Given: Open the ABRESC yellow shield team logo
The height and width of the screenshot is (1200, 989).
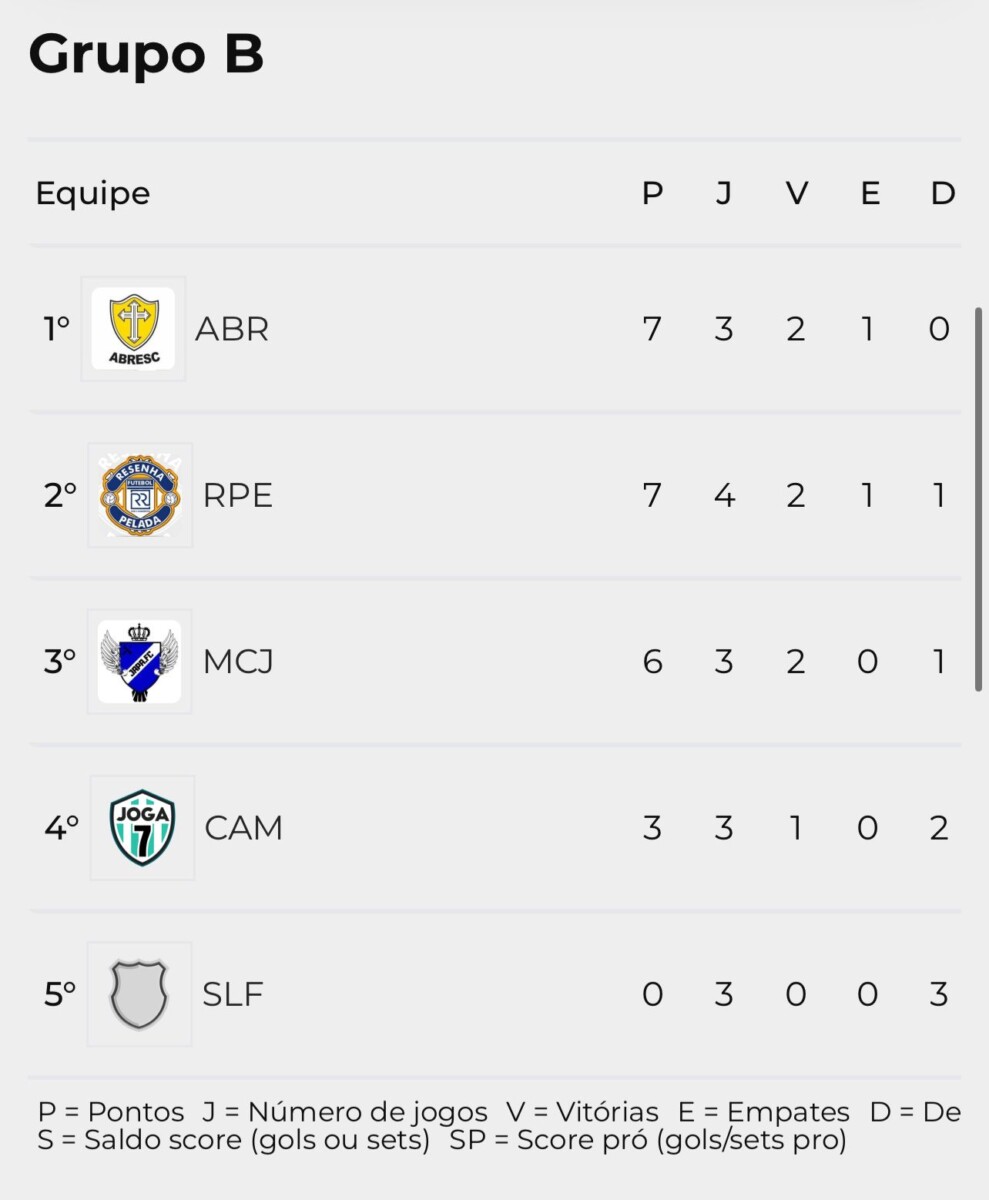Looking at the screenshot, I should click(133, 329).
